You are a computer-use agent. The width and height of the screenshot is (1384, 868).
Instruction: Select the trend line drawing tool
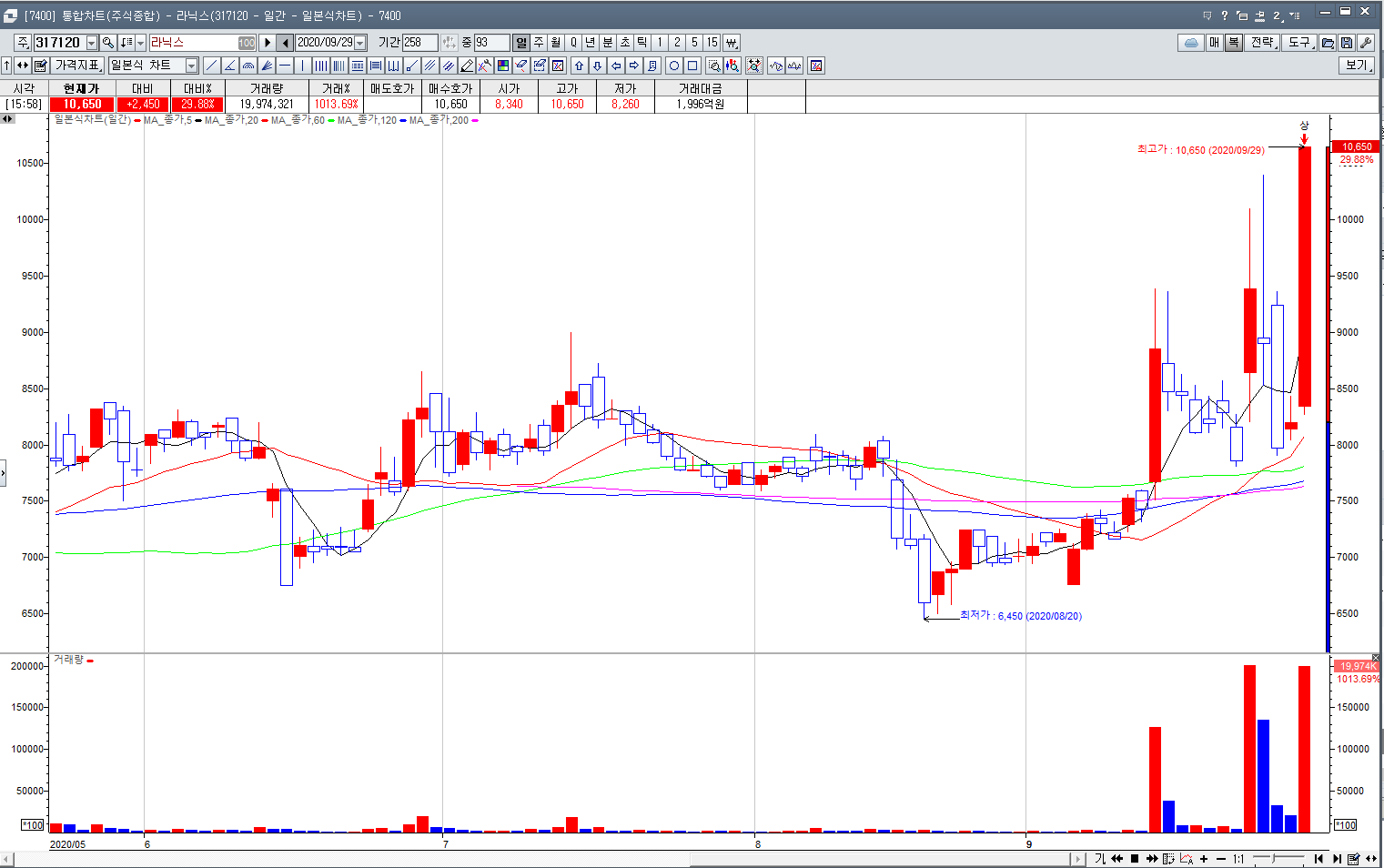[211, 66]
